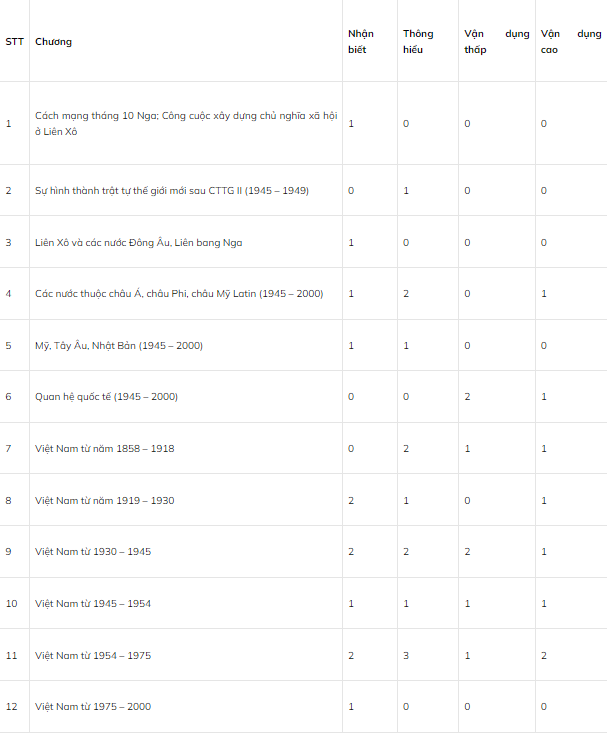Click the Thông hiểu value for row 11
607x734 pixels.
tap(406, 656)
